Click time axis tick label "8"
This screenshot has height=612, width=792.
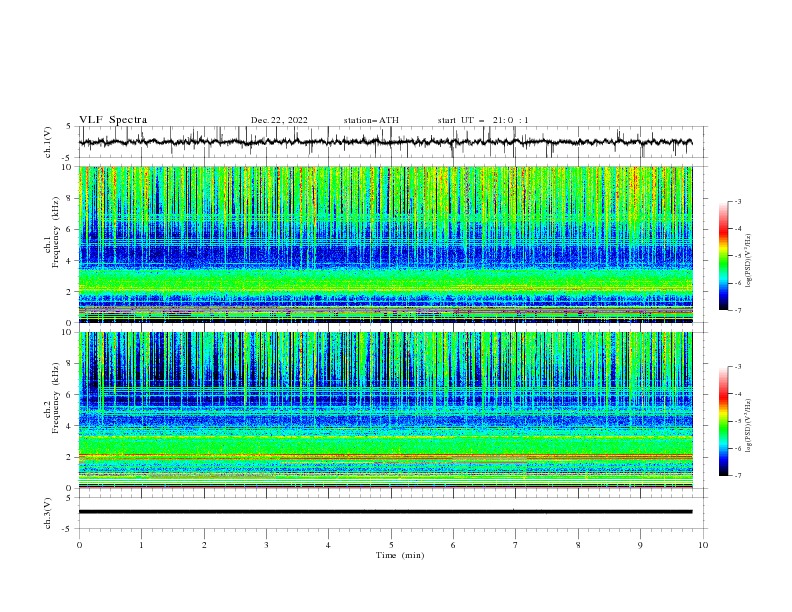[x=578, y=545]
